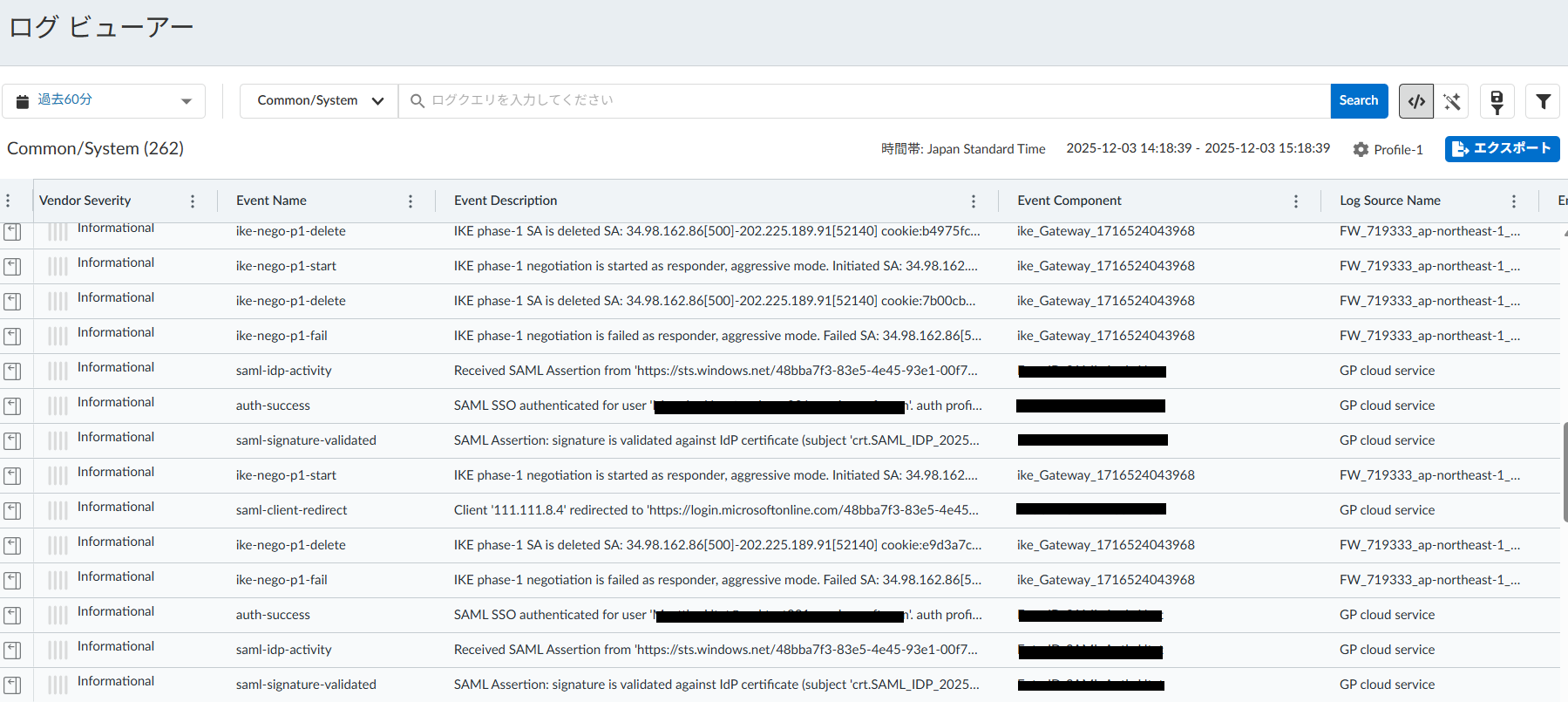The image size is (1568, 702).
Task: Open details panel for ike-nego-p1-start first row
Action: pyautogui.click(x=12, y=266)
